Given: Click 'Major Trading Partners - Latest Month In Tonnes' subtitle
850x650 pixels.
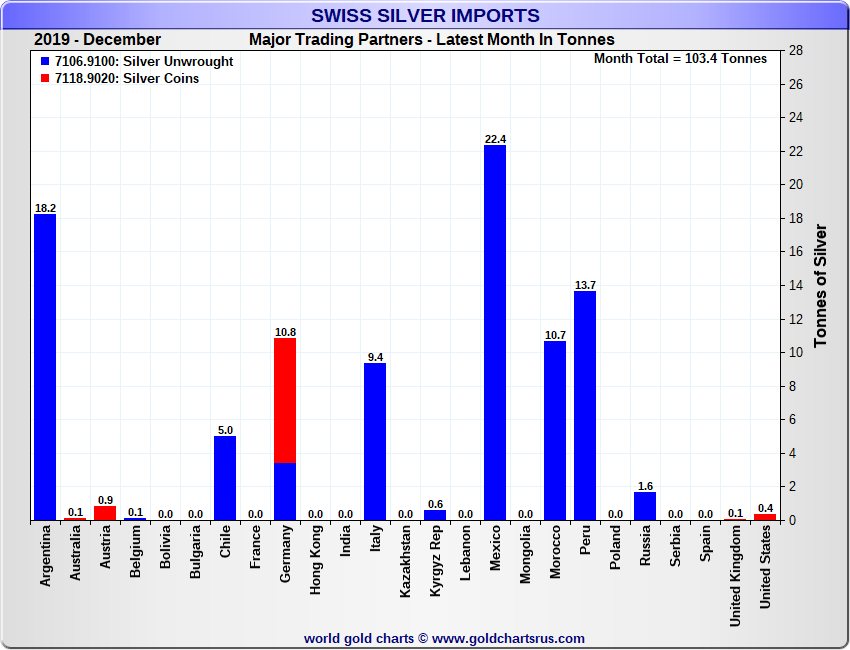Looking at the screenshot, I should point(432,40).
